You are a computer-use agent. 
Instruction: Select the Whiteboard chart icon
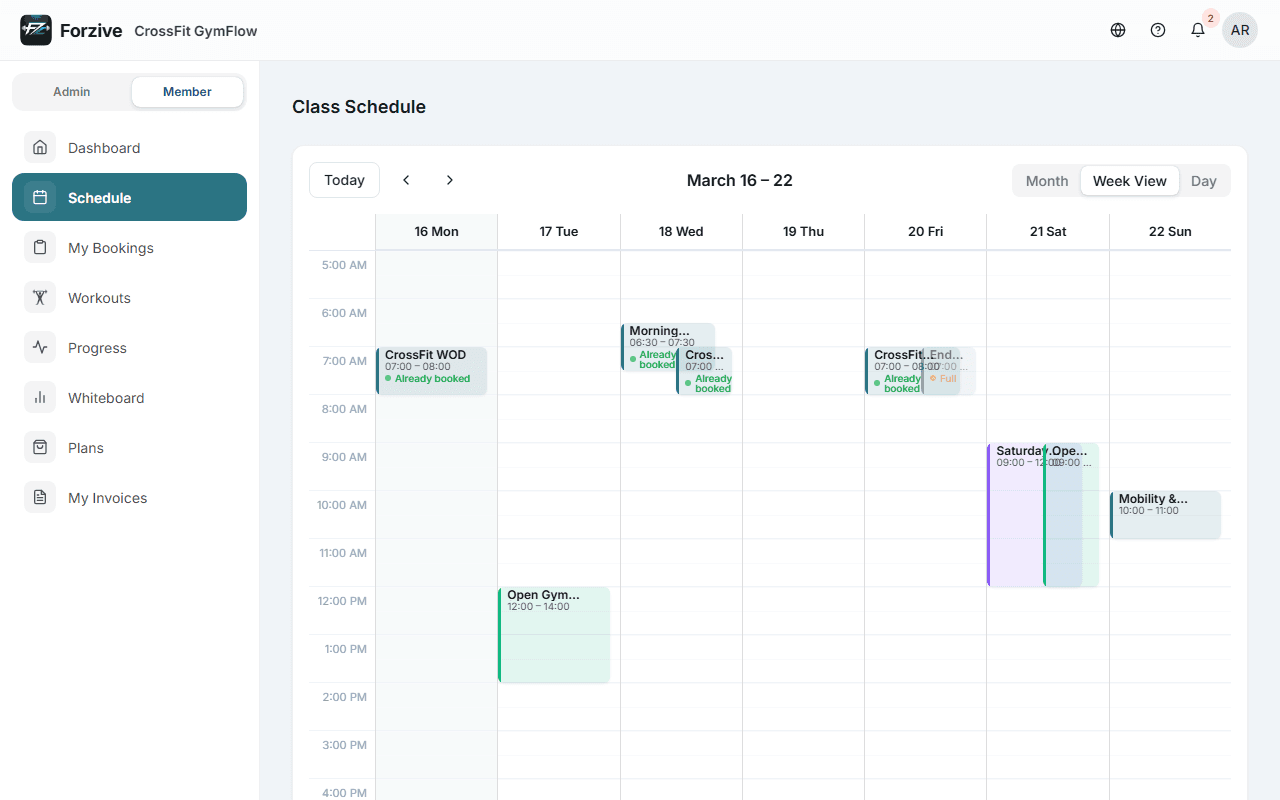[40, 397]
